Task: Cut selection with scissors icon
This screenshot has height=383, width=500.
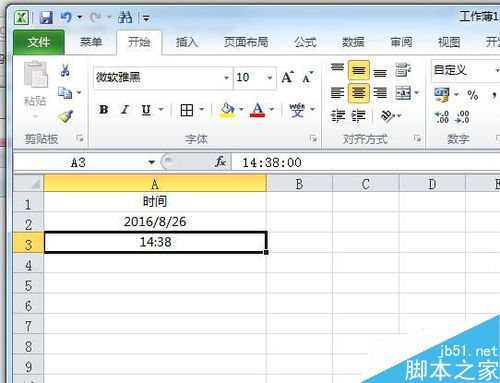Action: [x=65, y=70]
